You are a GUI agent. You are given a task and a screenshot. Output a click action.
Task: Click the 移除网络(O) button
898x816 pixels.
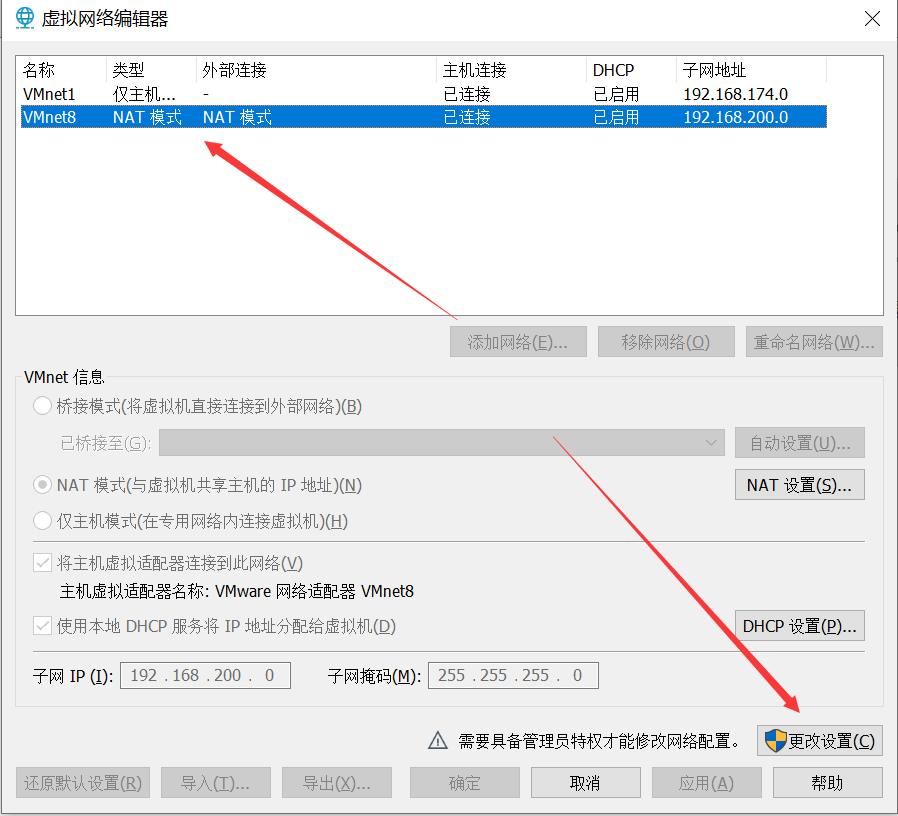point(666,342)
